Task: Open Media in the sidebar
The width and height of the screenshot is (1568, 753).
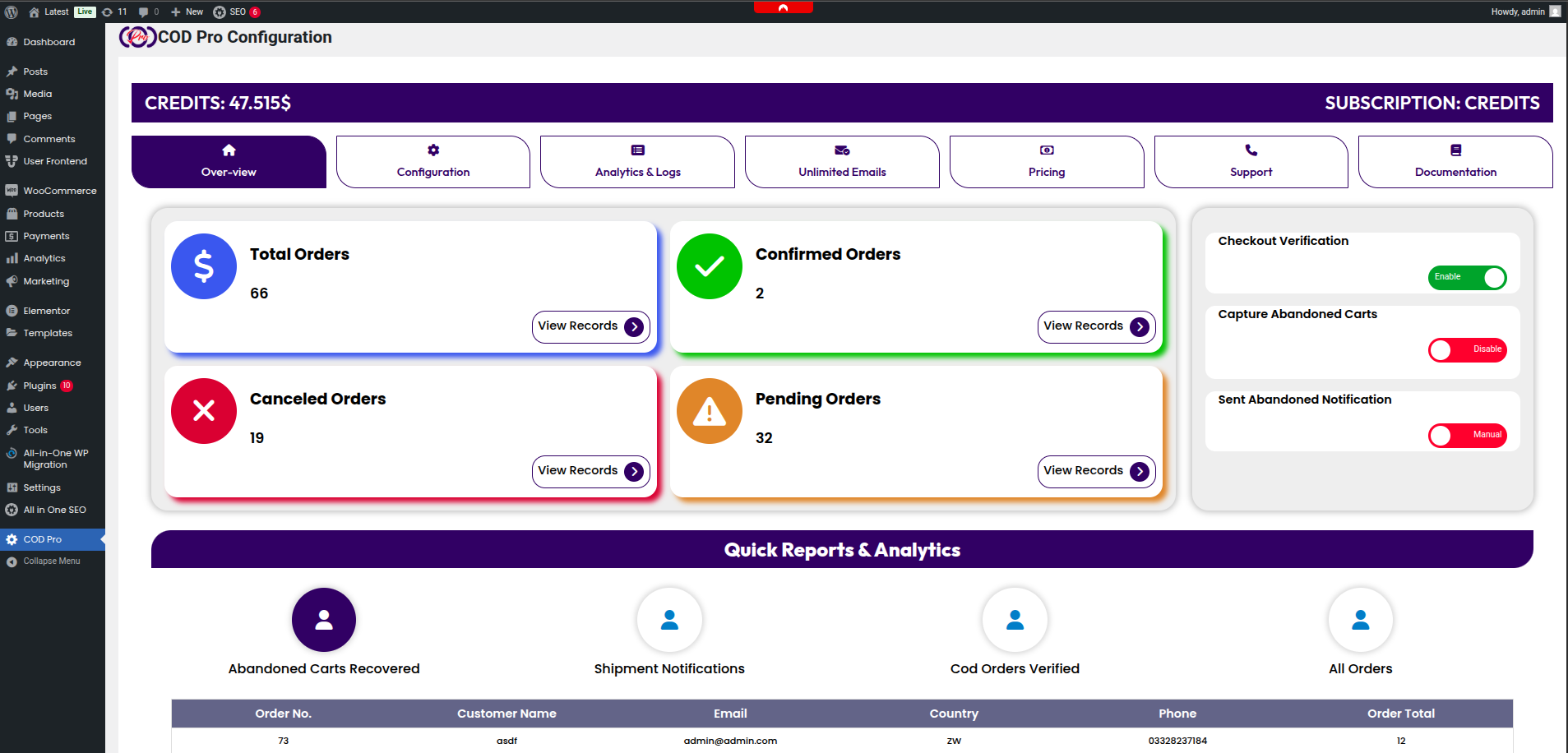Action: [x=53, y=94]
